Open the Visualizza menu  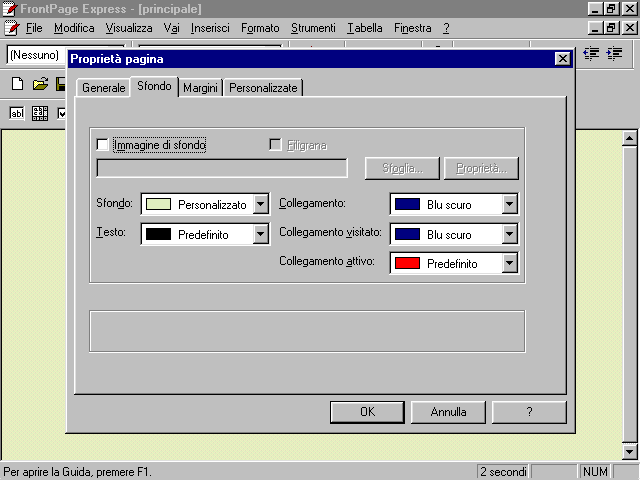pyautogui.click(x=129, y=28)
